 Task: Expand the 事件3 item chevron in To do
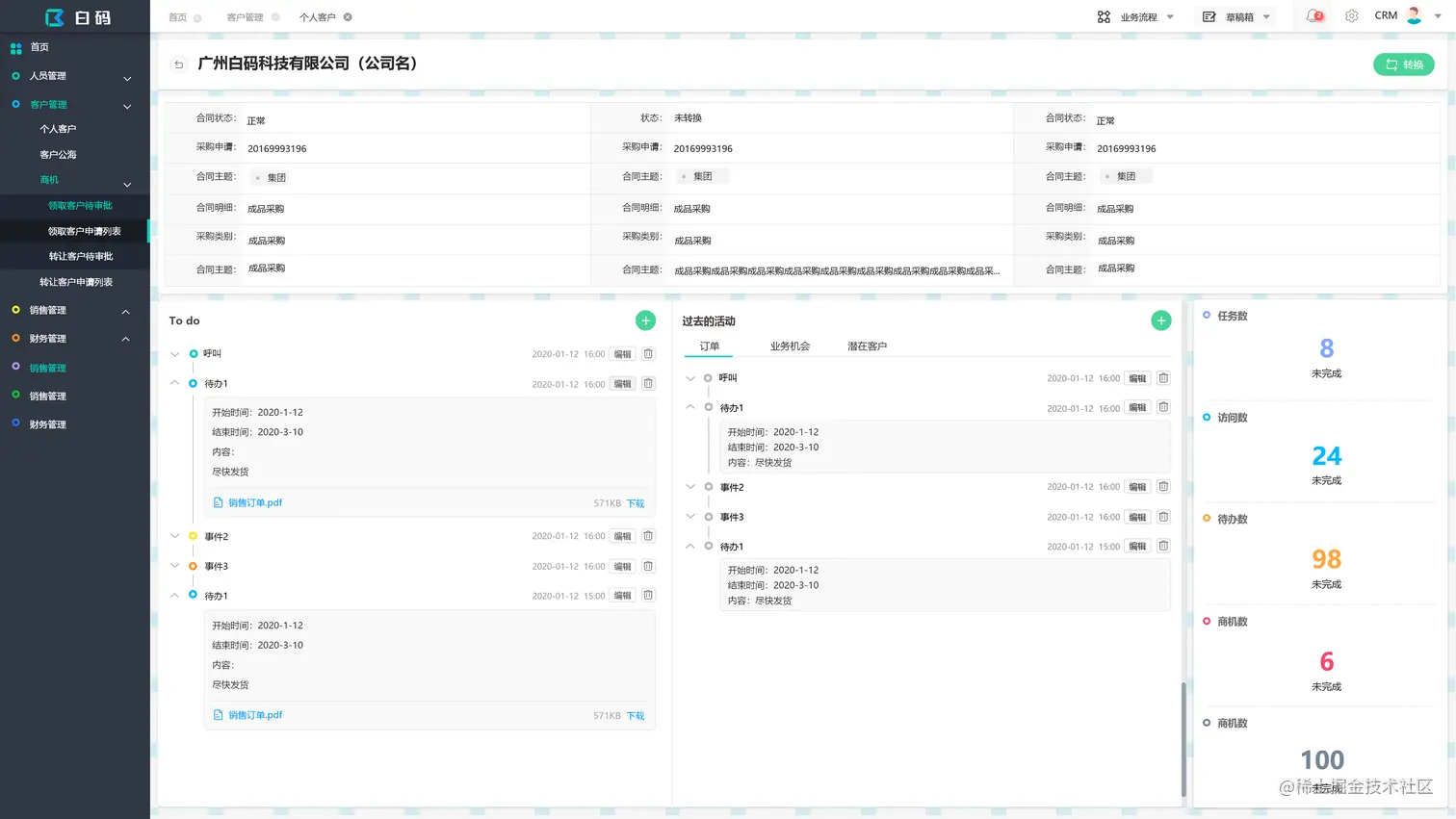[x=174, y=566]
